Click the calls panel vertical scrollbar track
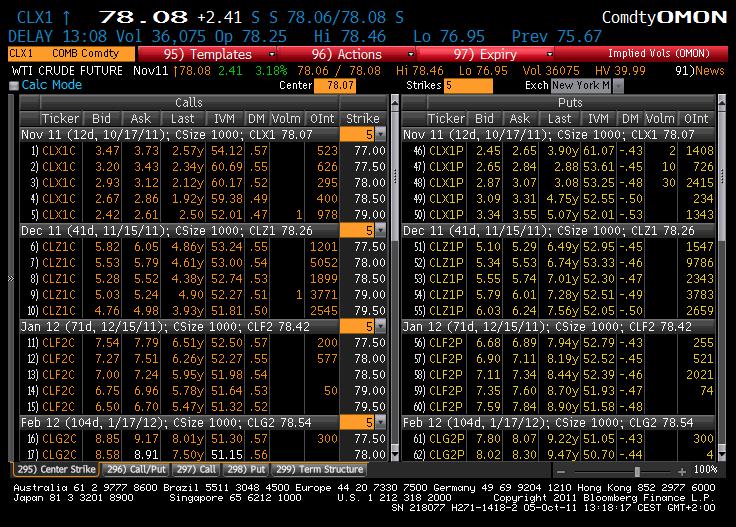The width and height of the screenshot is (736, 527). 395,343
